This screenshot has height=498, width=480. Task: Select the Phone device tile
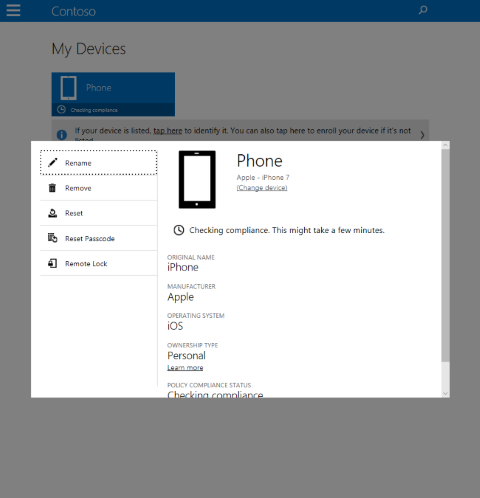pos(113,94)
